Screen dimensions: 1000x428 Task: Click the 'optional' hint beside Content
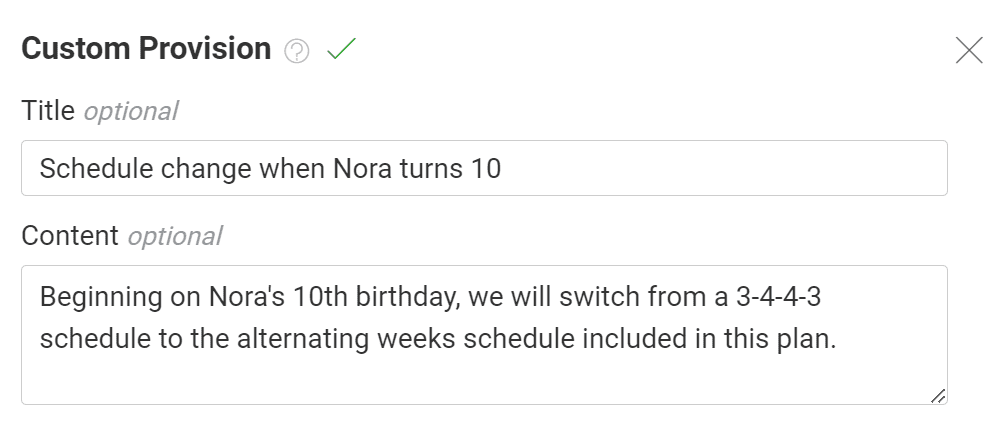click(x=175, y=236)
